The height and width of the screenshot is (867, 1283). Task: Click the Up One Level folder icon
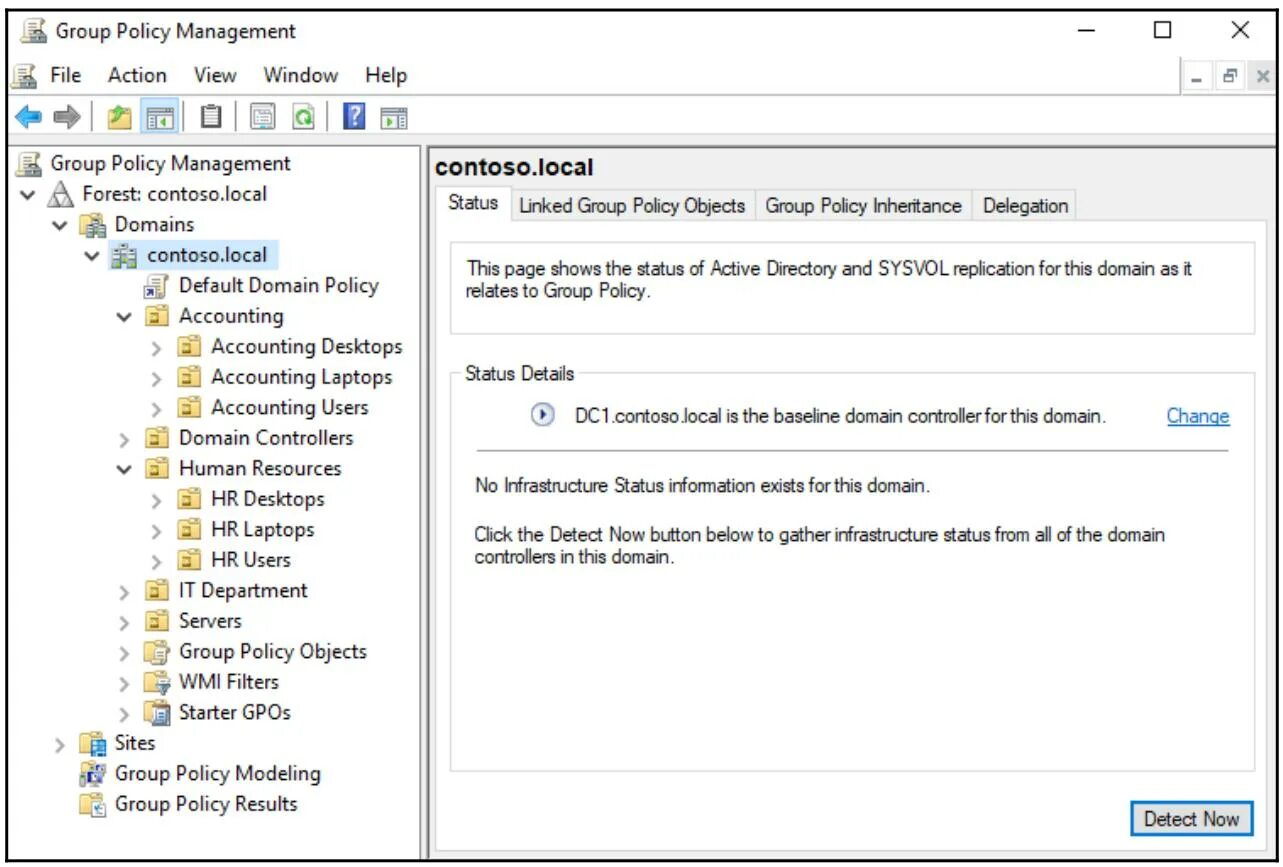pos(120,117)
